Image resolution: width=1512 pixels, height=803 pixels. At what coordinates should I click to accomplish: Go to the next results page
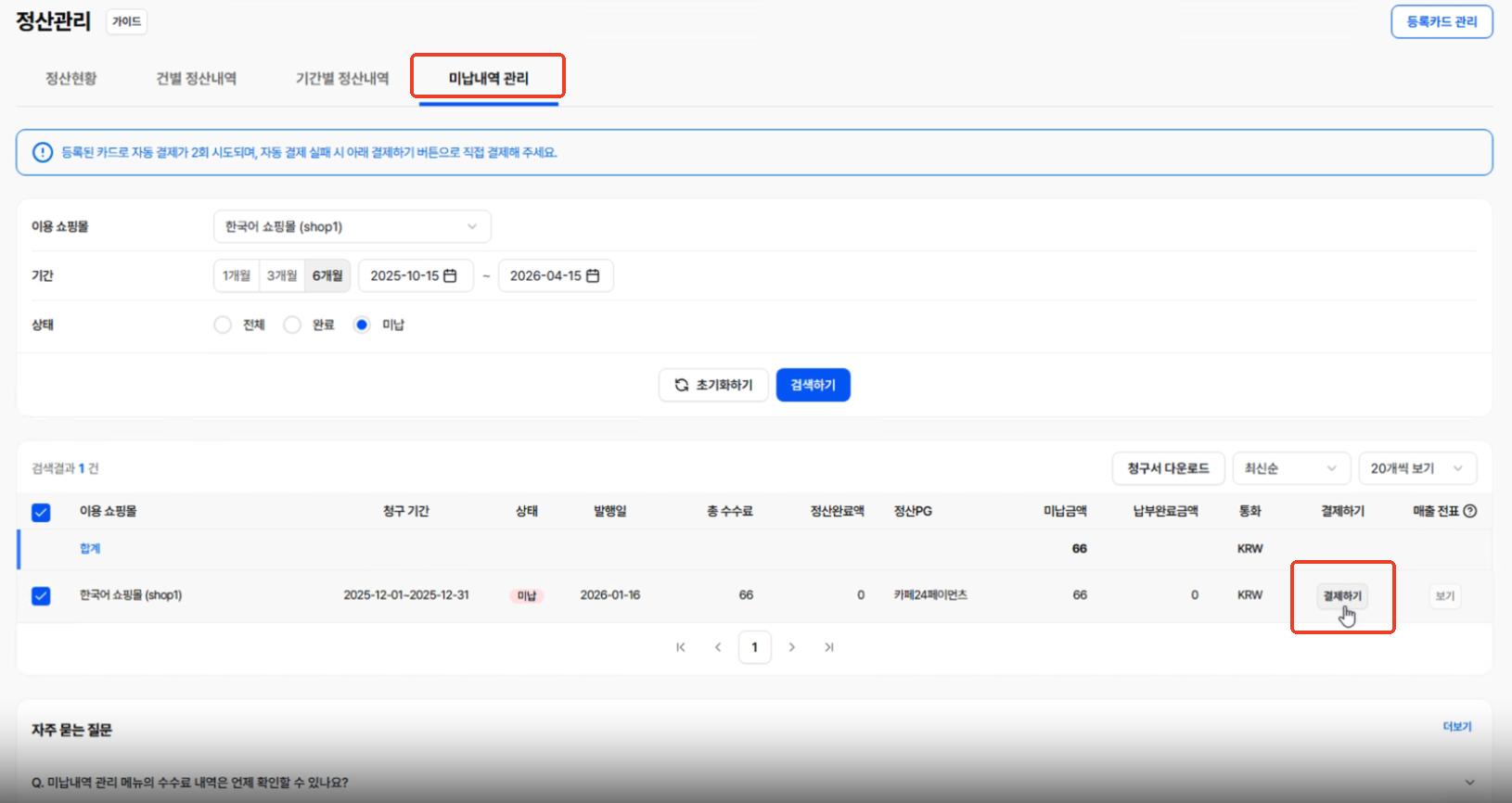tap(791, 647)
